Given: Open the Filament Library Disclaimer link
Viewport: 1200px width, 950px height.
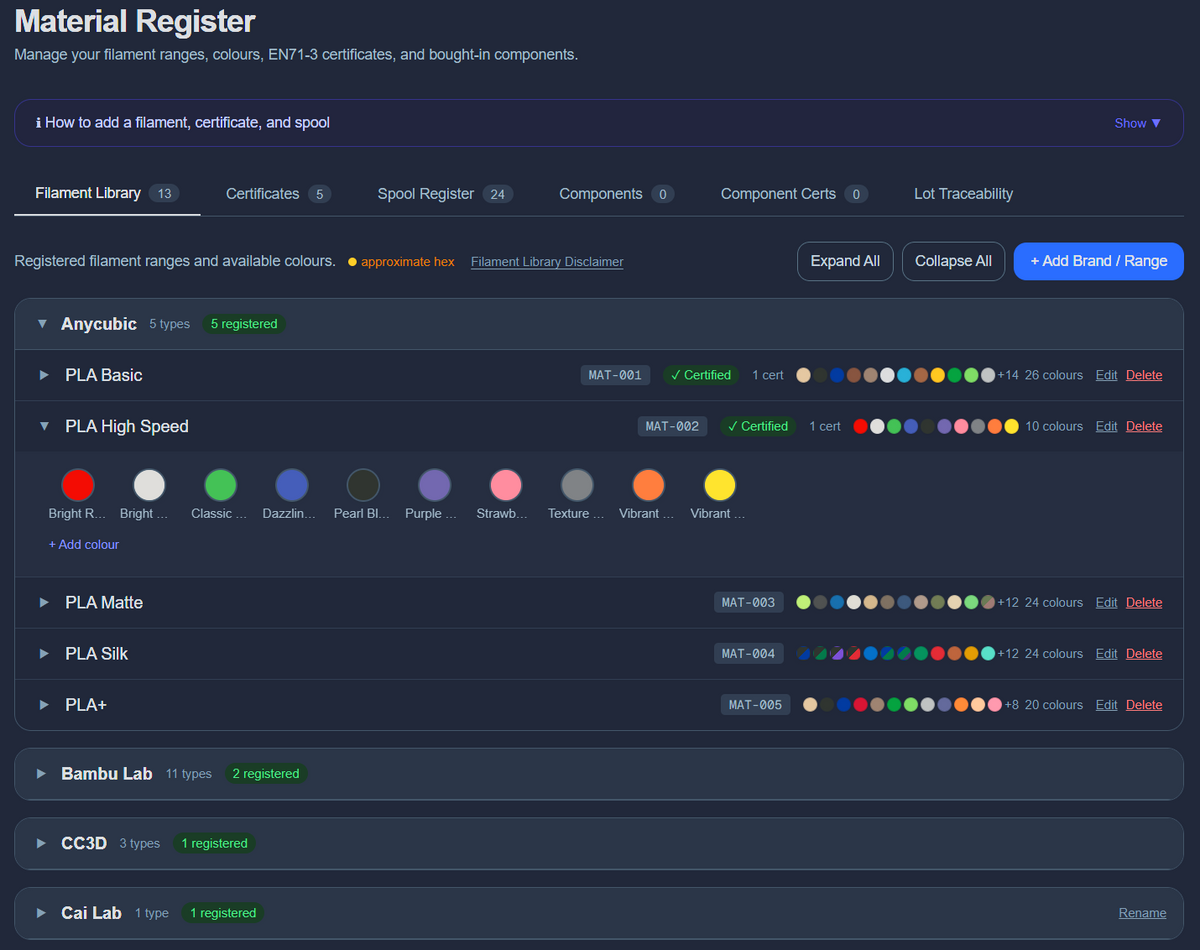Looking at the screenshot, I should (x=547, y=262).
